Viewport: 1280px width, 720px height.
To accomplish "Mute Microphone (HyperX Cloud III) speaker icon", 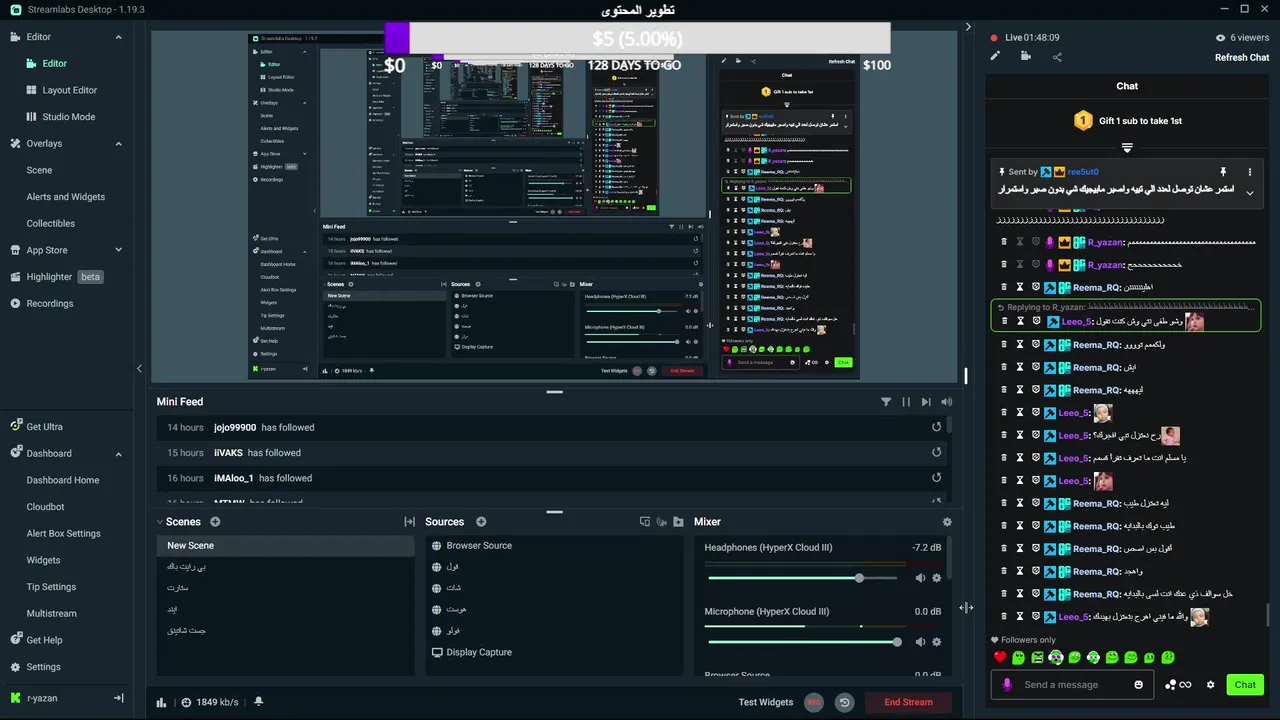I will (920, 642).
